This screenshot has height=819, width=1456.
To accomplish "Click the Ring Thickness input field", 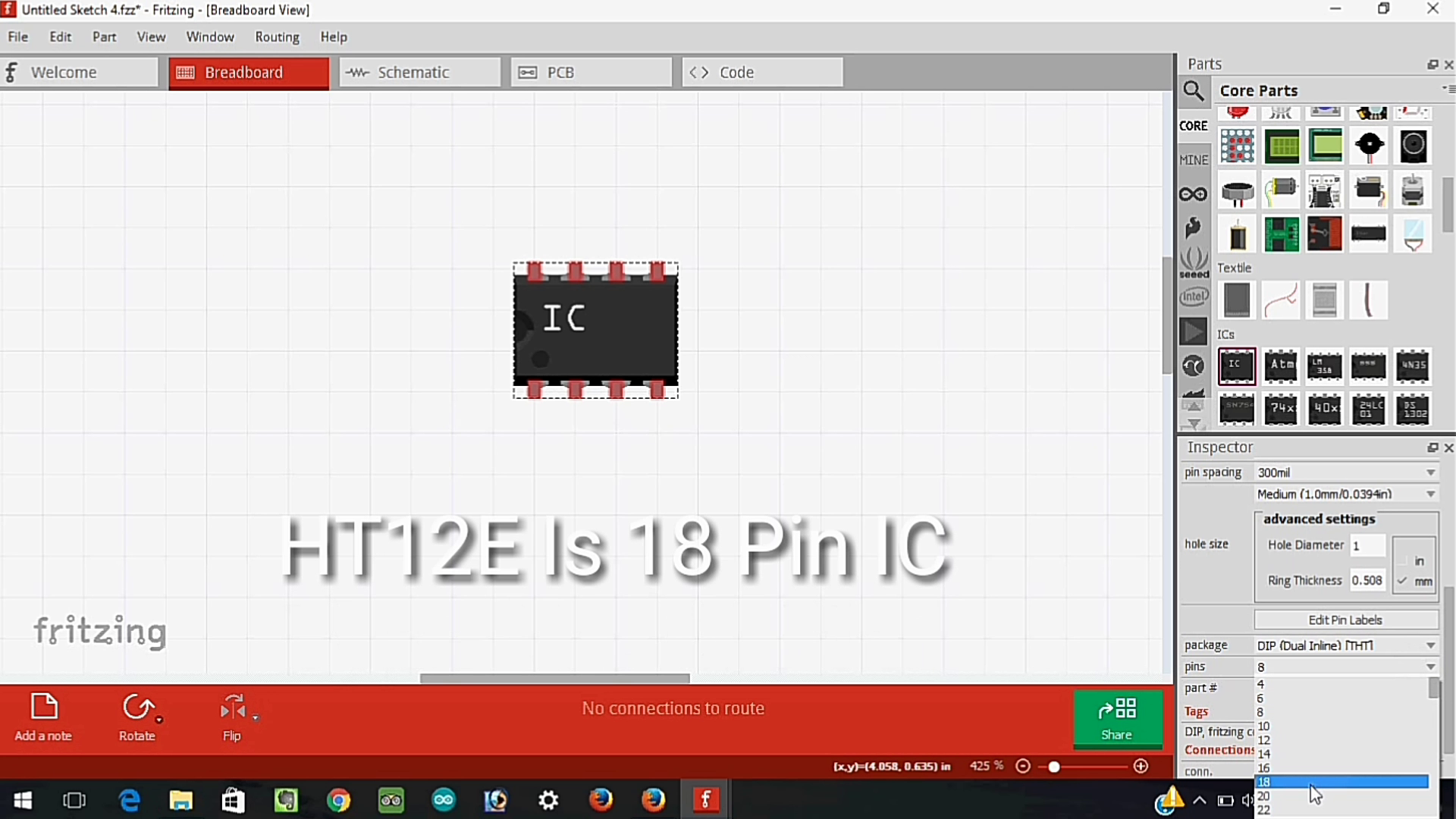I will click(1367, 580).
